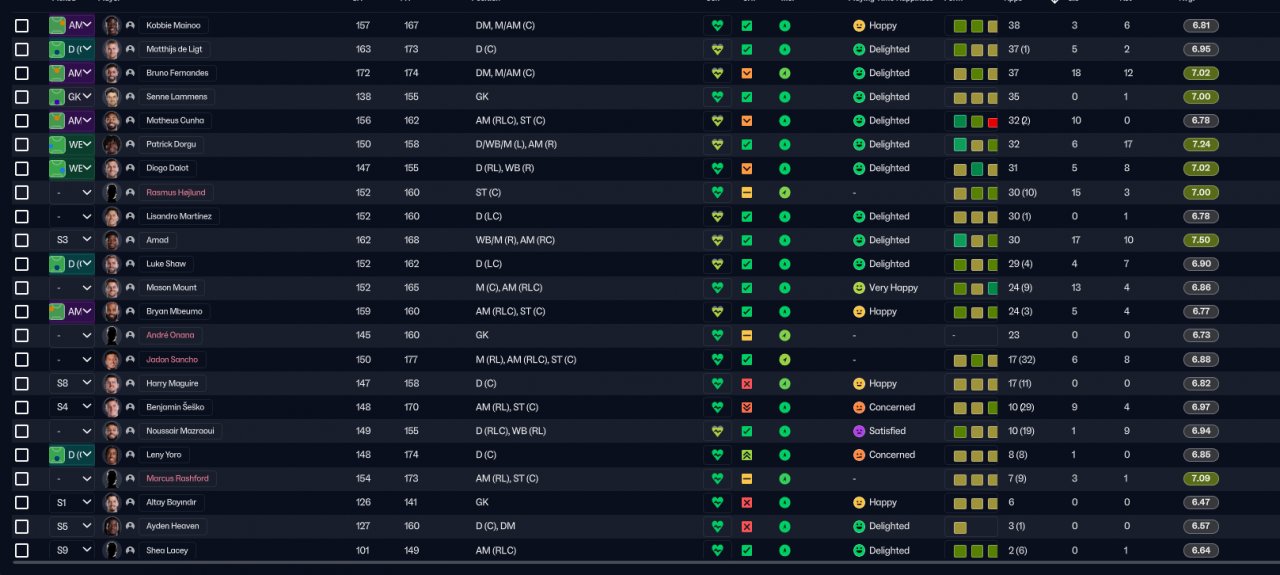
Task: Click the 6.47 rating badge for Altay Bayindir
Action: coord(1200,502)
